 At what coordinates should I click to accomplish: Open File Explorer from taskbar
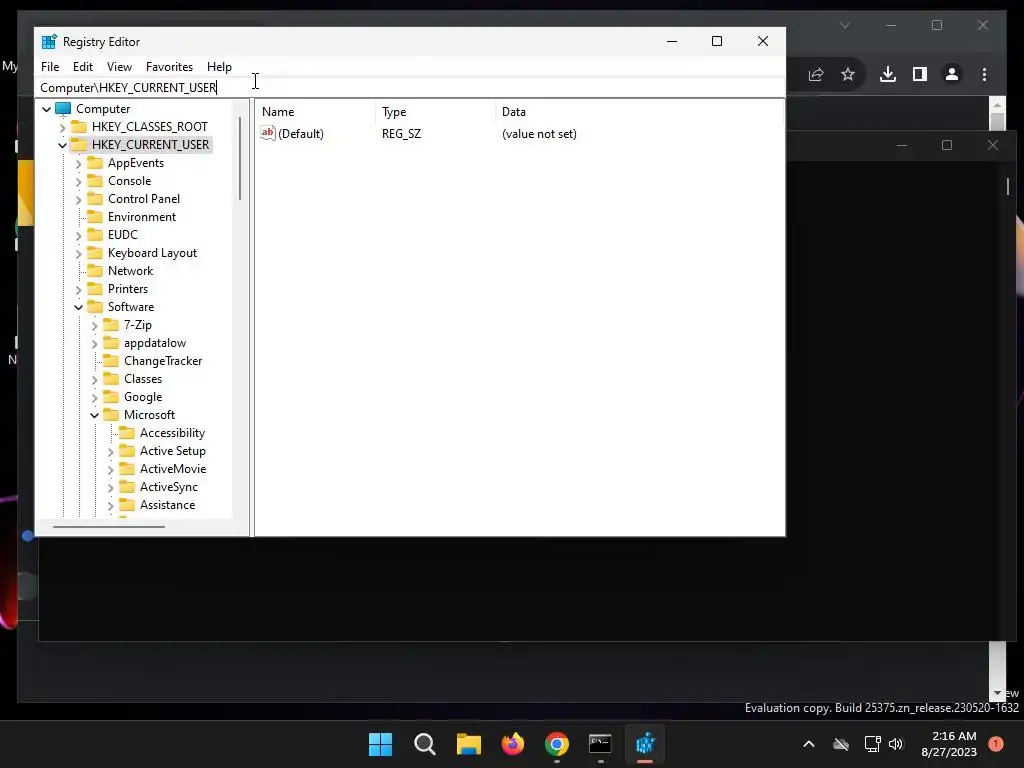tap(469, 744)
